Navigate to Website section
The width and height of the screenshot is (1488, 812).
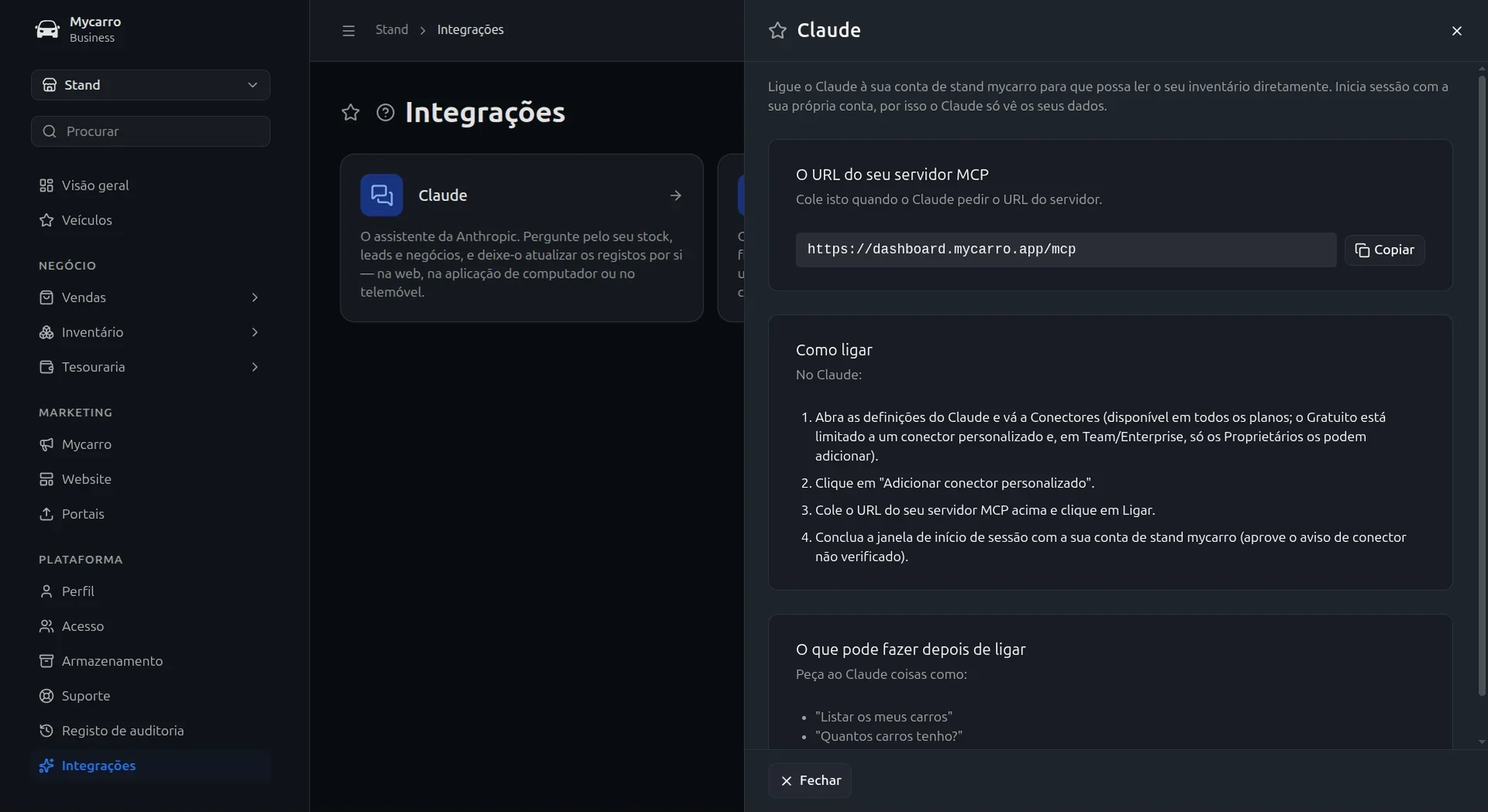(x=150, y=479)
